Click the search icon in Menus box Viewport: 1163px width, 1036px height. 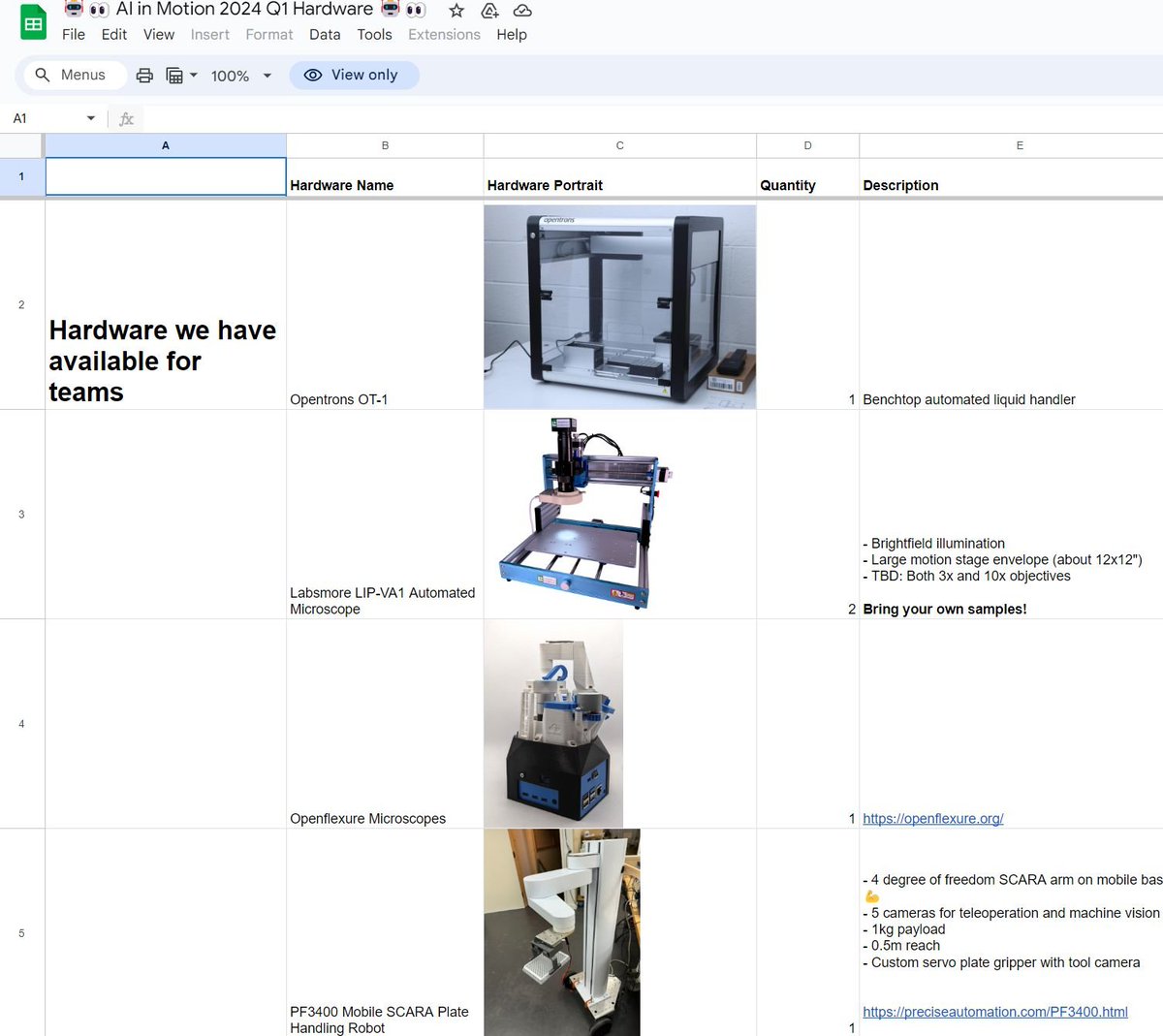point(43,75)
